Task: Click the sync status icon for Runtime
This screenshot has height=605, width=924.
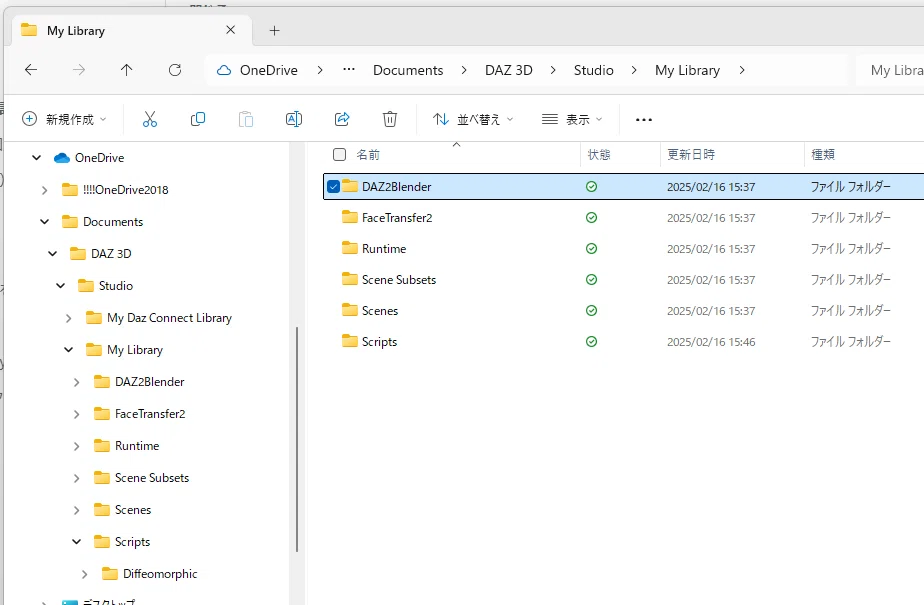Action: coord(591,249)
